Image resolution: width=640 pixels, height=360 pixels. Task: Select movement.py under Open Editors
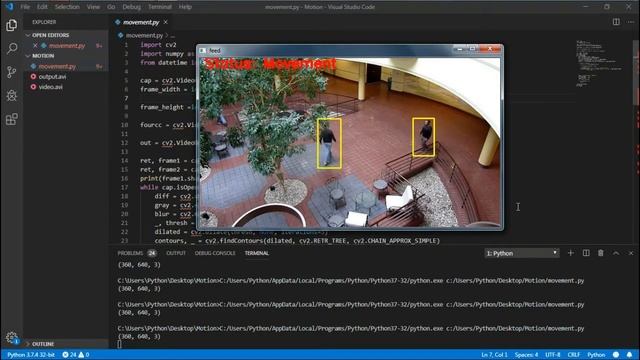[x=67, y=46]
